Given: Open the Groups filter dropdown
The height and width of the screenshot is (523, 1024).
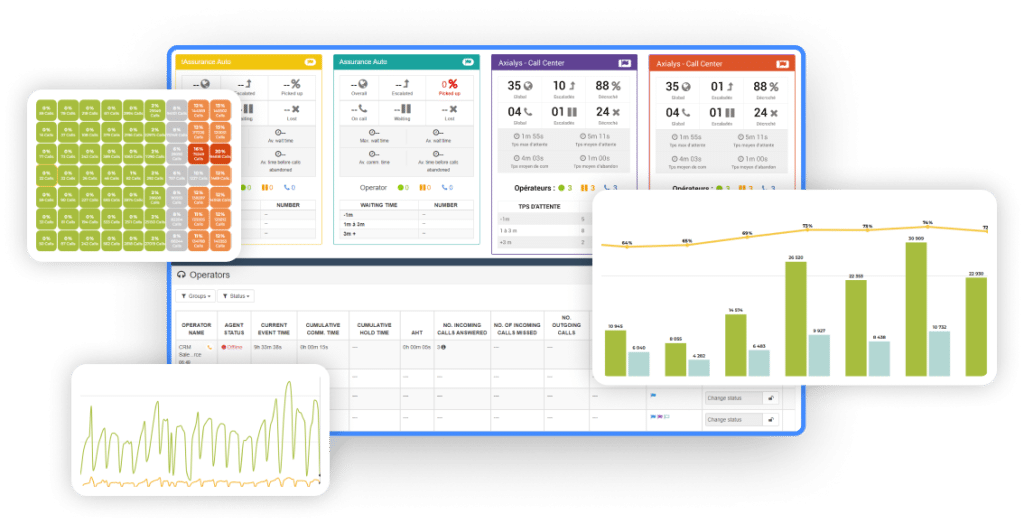Looking at the screenshot, I should 195,296.
